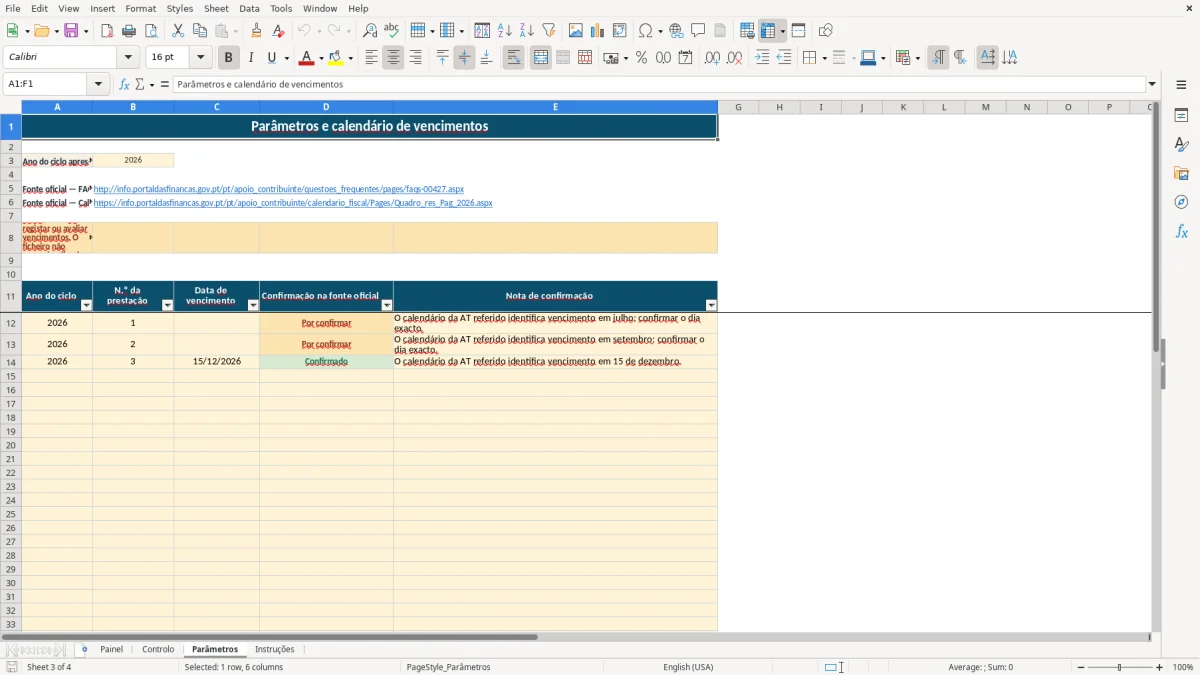
Task: Click the Merge and Center Cells icon
Action: (x=541, y=58)
